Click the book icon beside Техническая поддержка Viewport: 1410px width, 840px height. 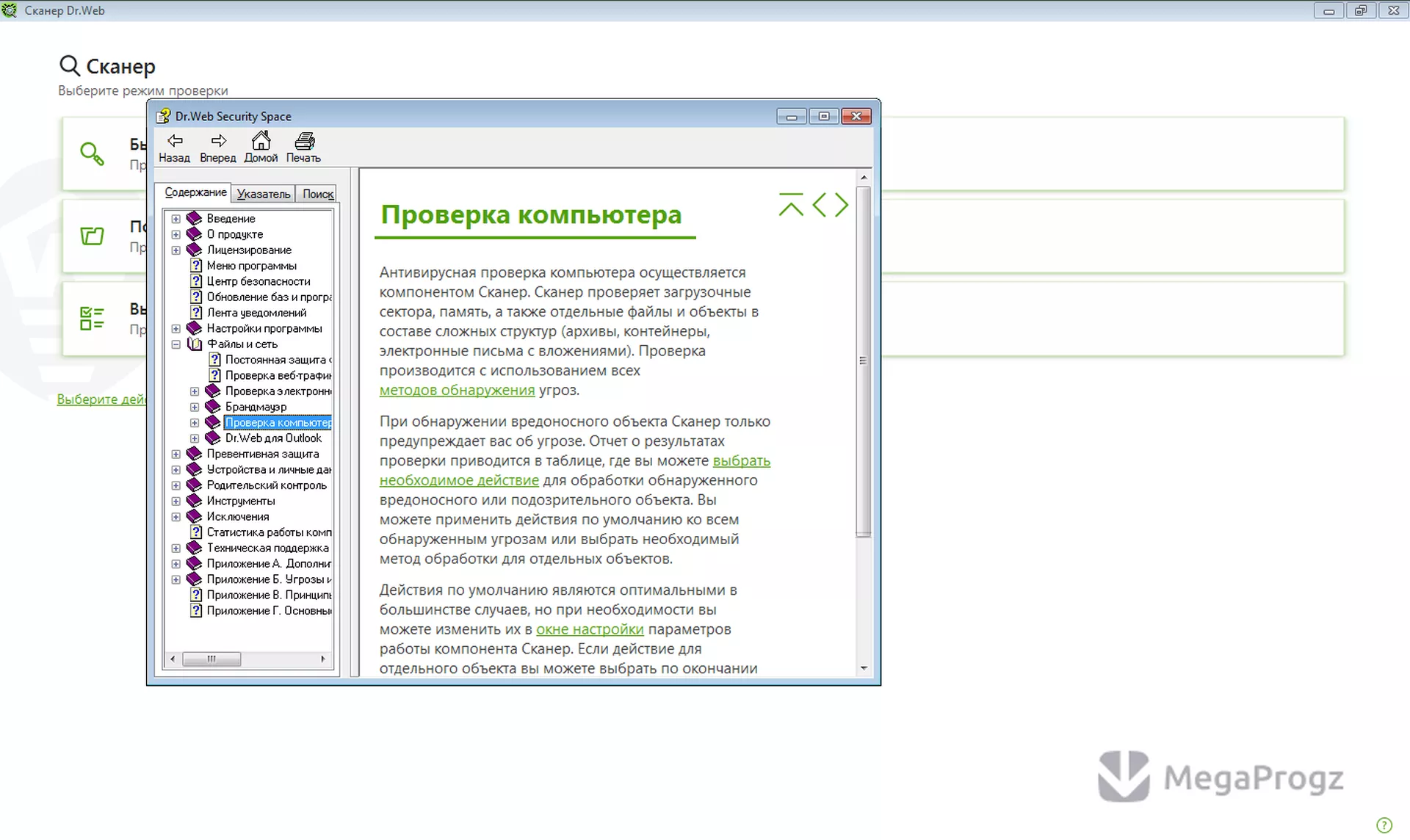(x=195, y=548)
